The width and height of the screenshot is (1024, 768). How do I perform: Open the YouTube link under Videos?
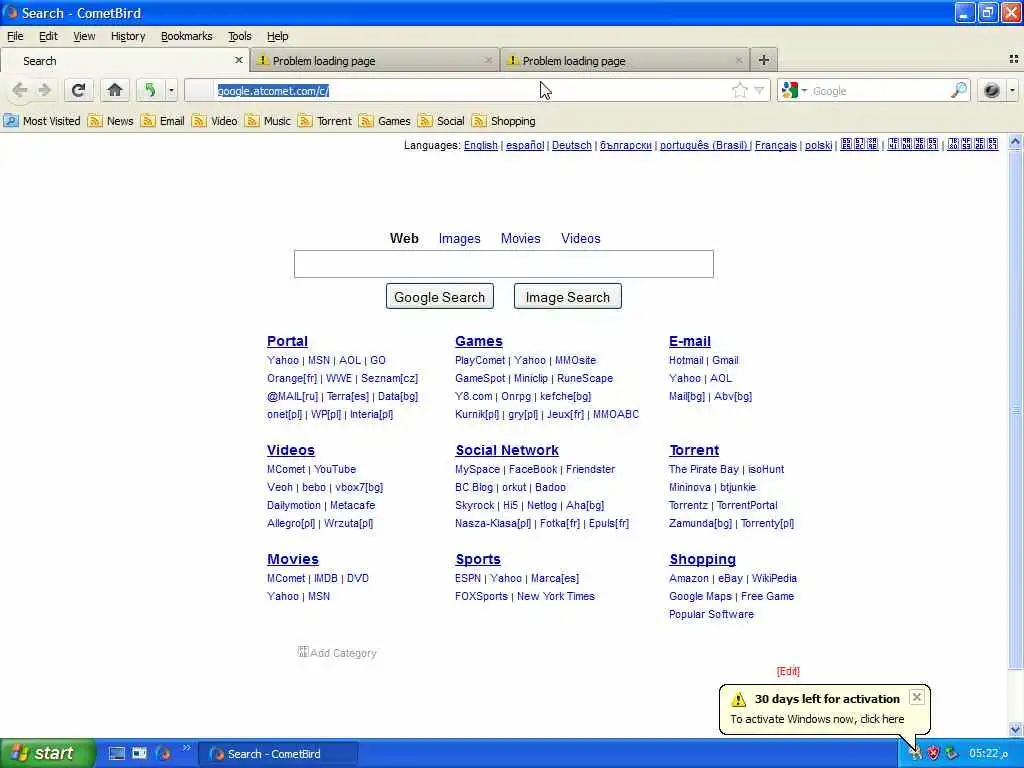335,469
